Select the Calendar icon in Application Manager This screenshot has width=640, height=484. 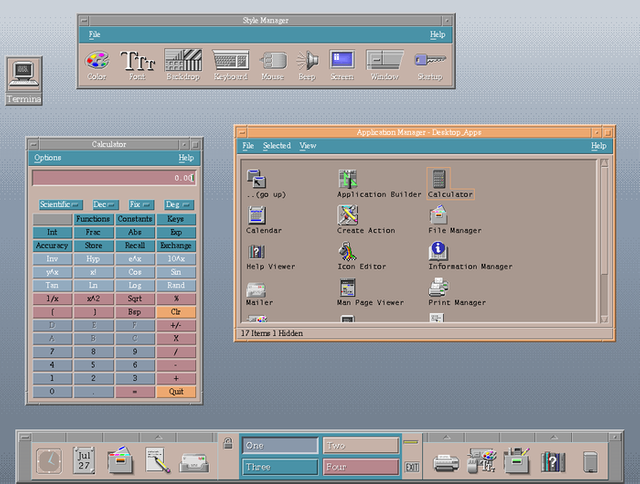tap(257, 215)
